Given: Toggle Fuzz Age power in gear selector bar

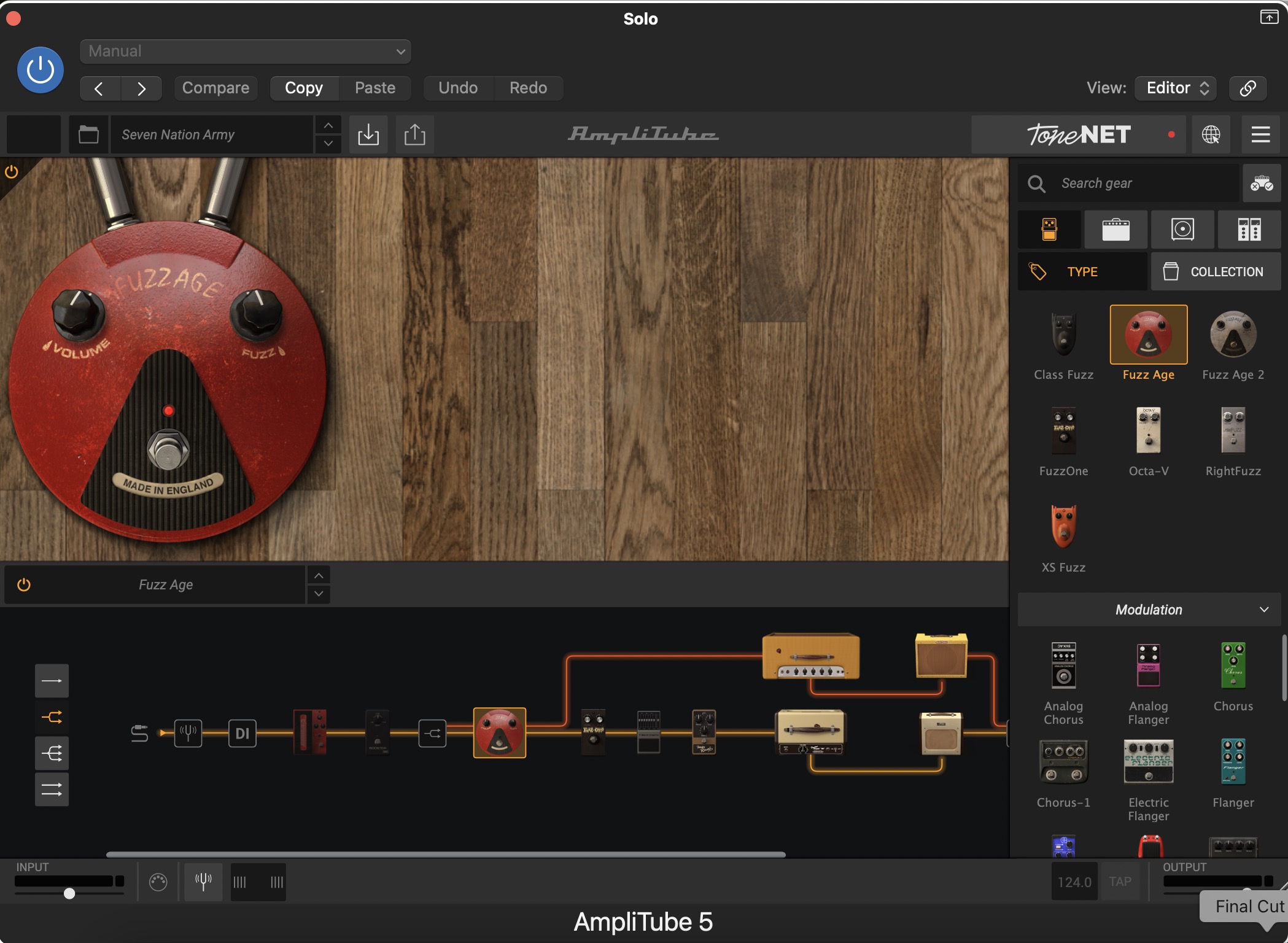Looking at the screenshot, I should pyautogui.click(x=24, y=584).
